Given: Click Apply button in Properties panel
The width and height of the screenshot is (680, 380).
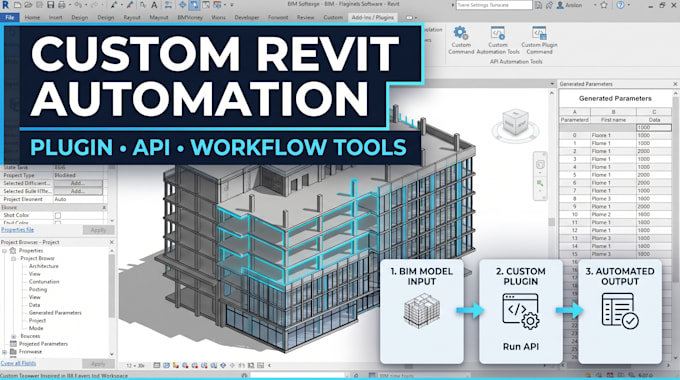Looking at the screenshot, I should point(98,230).
